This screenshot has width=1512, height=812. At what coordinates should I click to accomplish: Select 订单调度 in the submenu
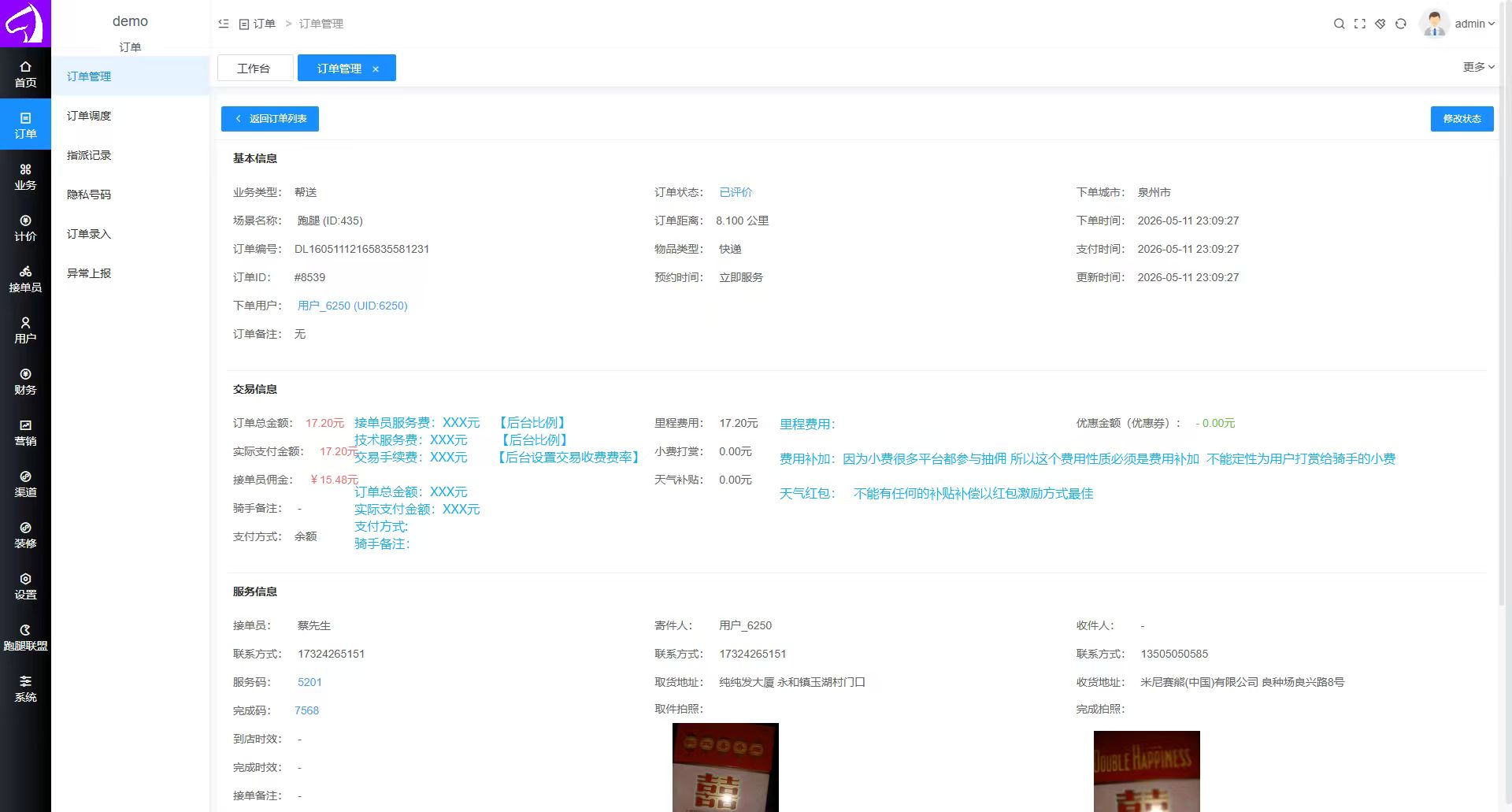tap(131, 116)
